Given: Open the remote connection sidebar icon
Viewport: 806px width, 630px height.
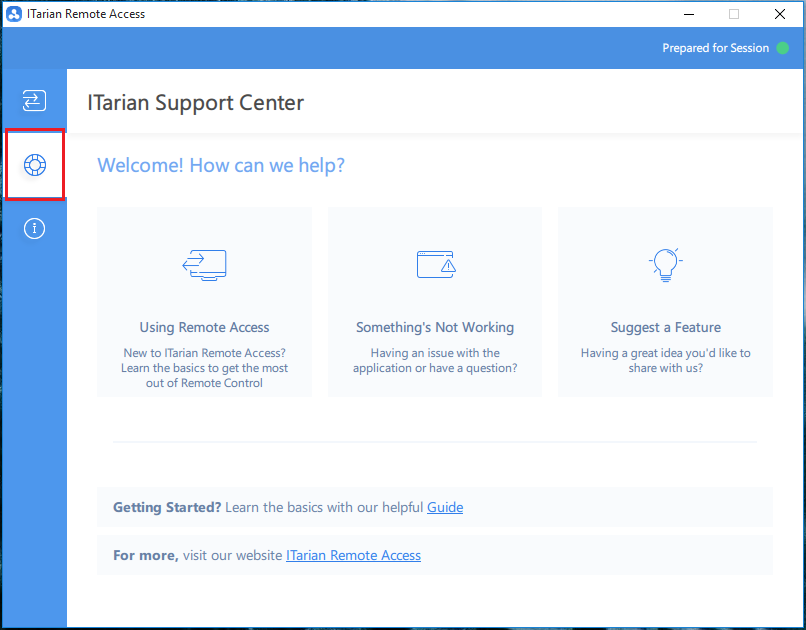Looking at the screenshot, I should pyautogui.click(x=34, y=100).
